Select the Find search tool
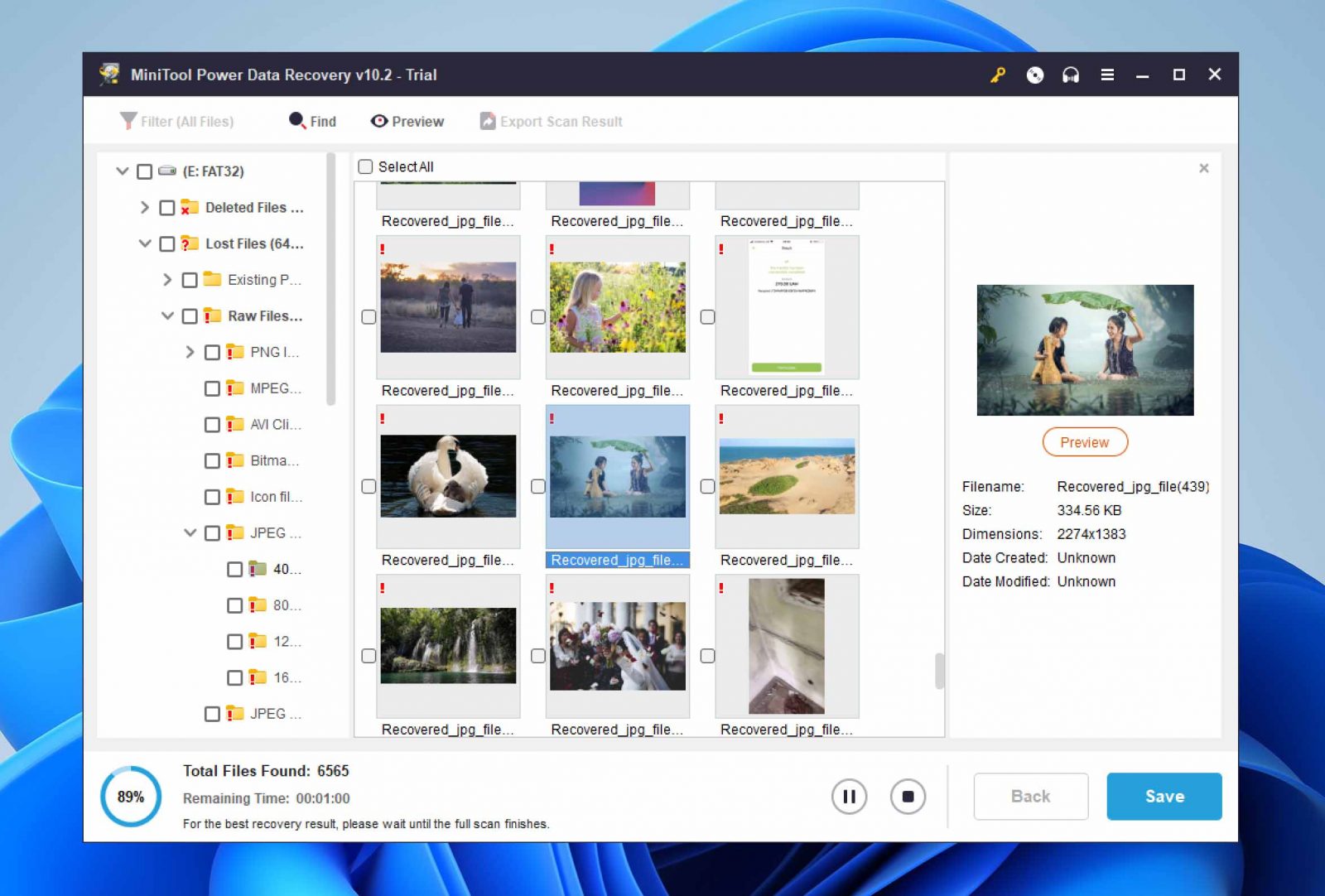The image size is (1325, 896). coord(312,121)
